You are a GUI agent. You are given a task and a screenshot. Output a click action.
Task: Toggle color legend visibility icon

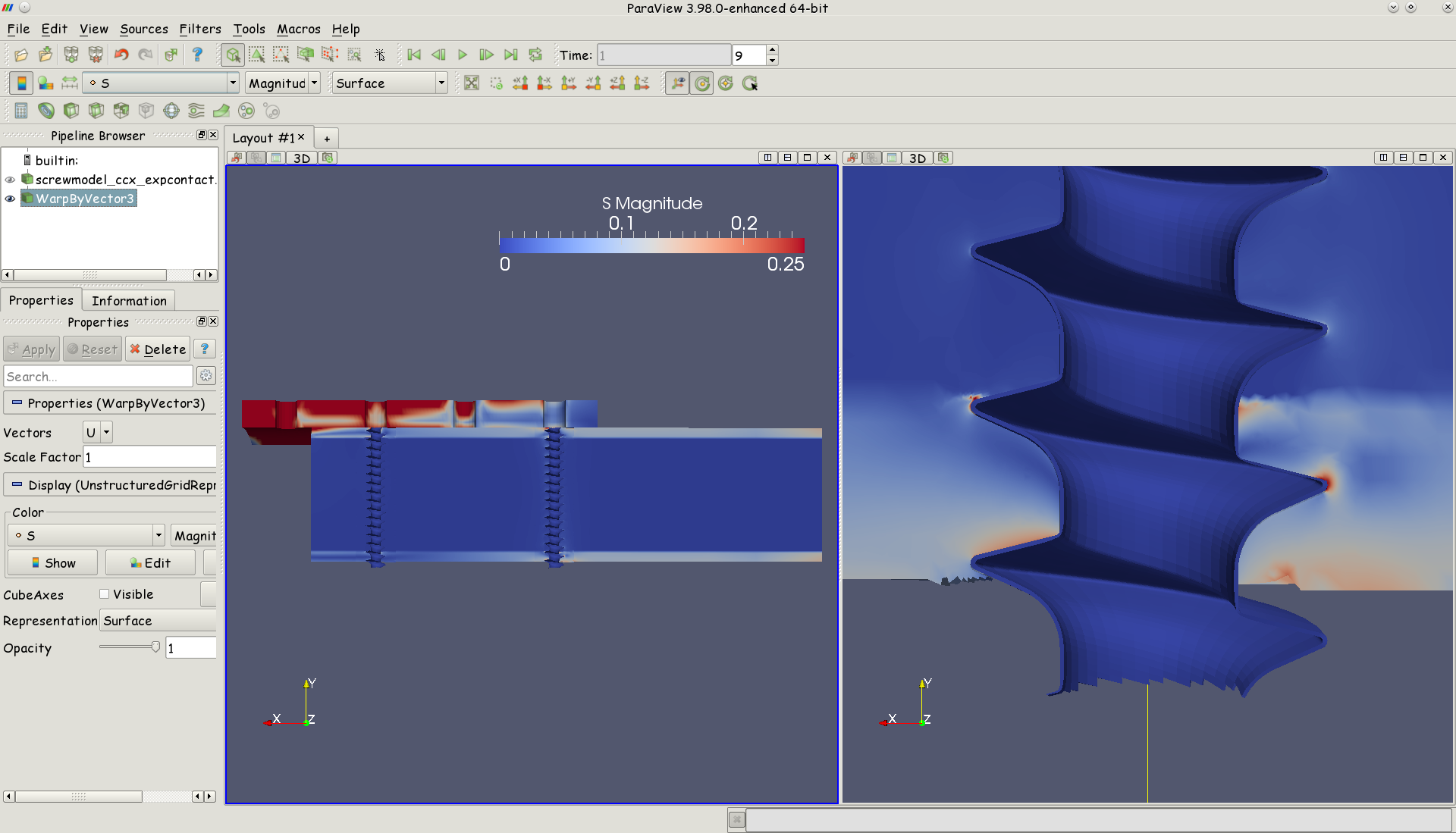click(x=21, y=83)
